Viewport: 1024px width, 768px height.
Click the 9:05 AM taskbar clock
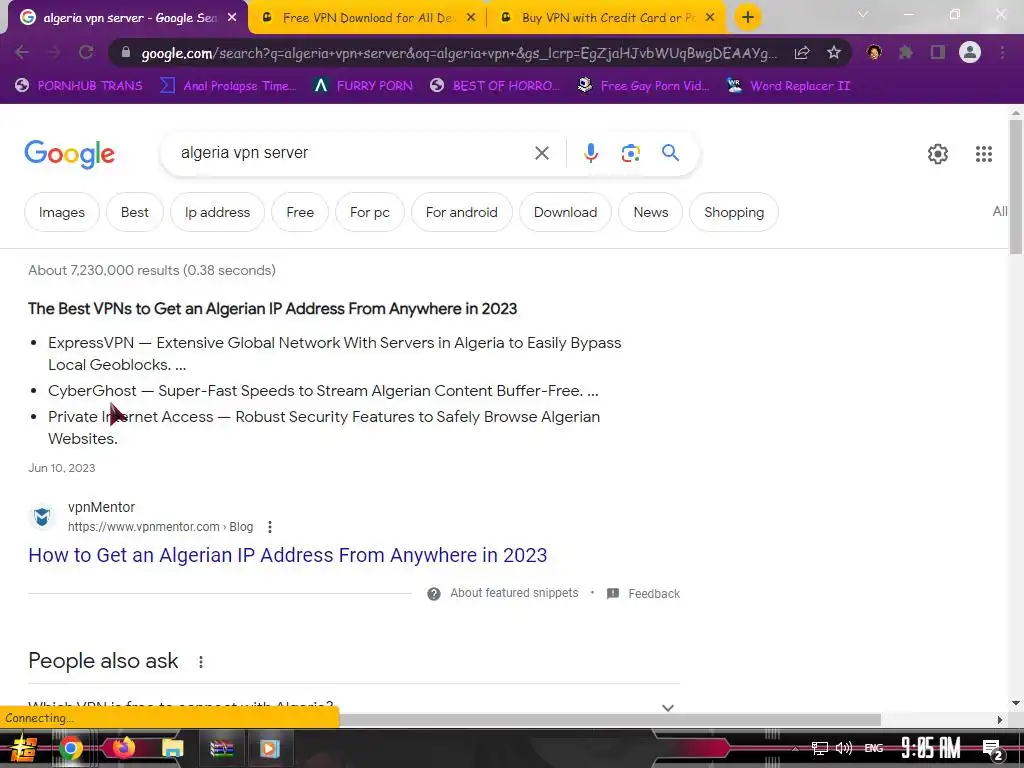(931, 748)
